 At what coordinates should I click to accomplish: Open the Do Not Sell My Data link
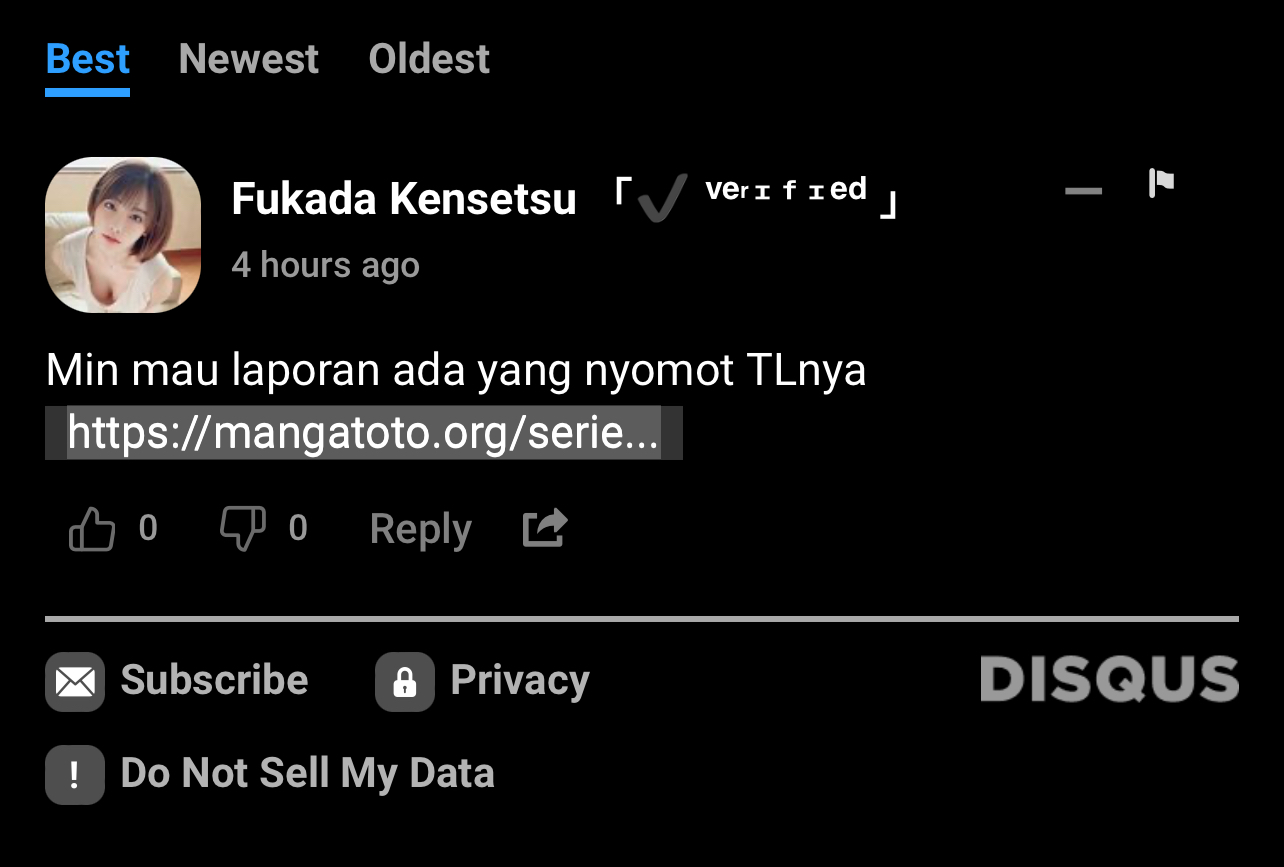307,774
